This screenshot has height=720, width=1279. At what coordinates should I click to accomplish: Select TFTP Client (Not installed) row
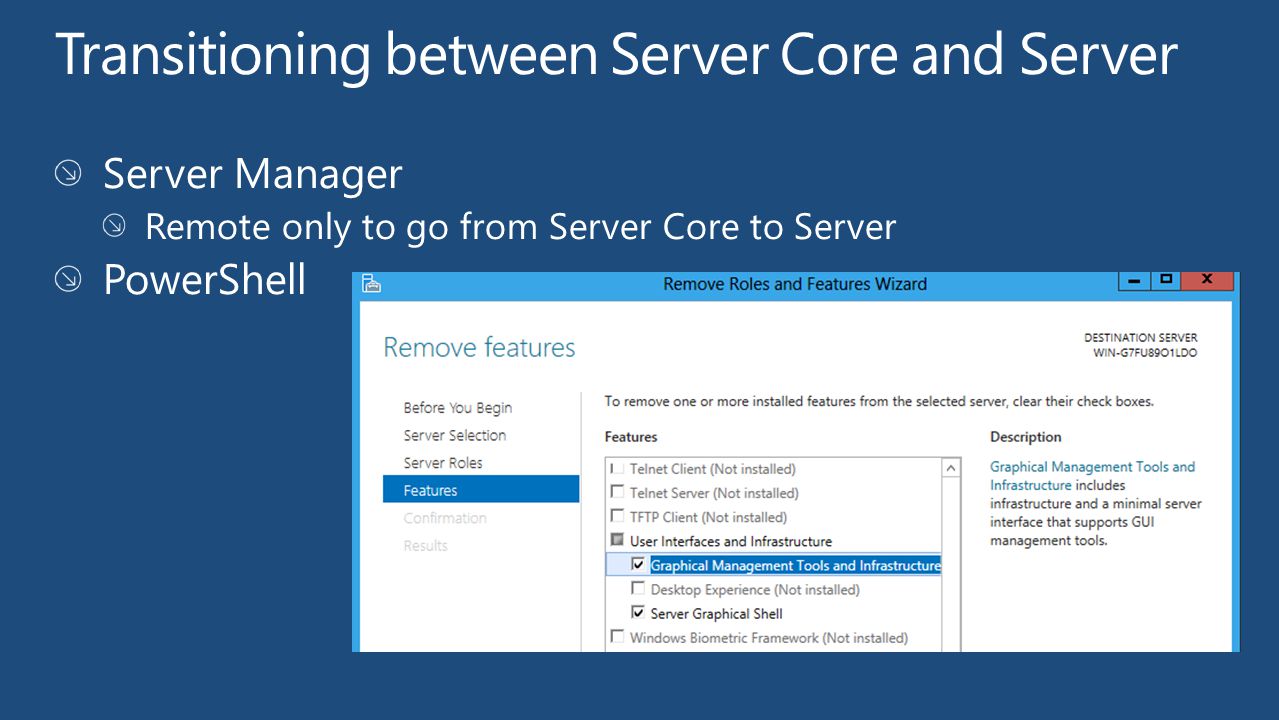pos(708,517)
